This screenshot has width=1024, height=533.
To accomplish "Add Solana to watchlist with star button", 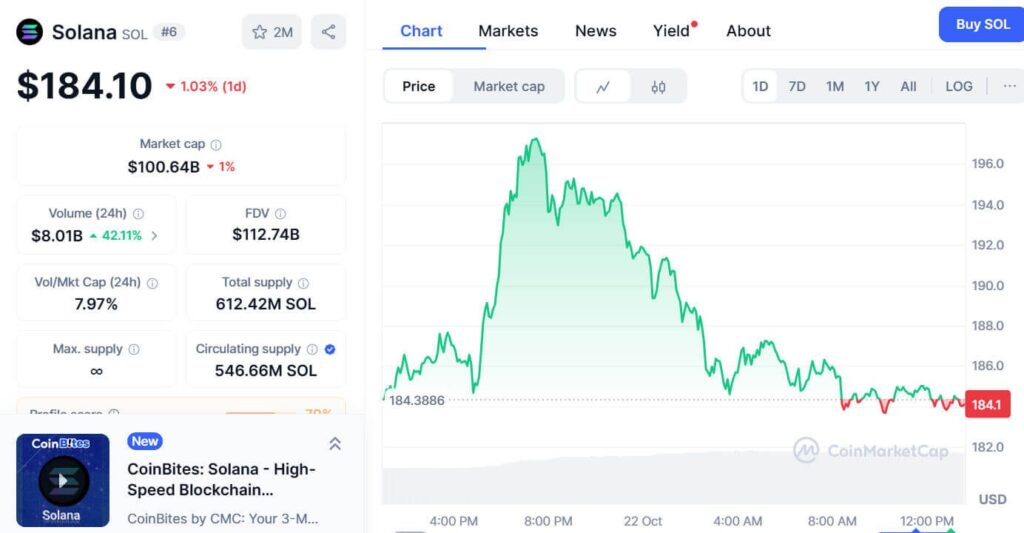I will coord(272,32).
